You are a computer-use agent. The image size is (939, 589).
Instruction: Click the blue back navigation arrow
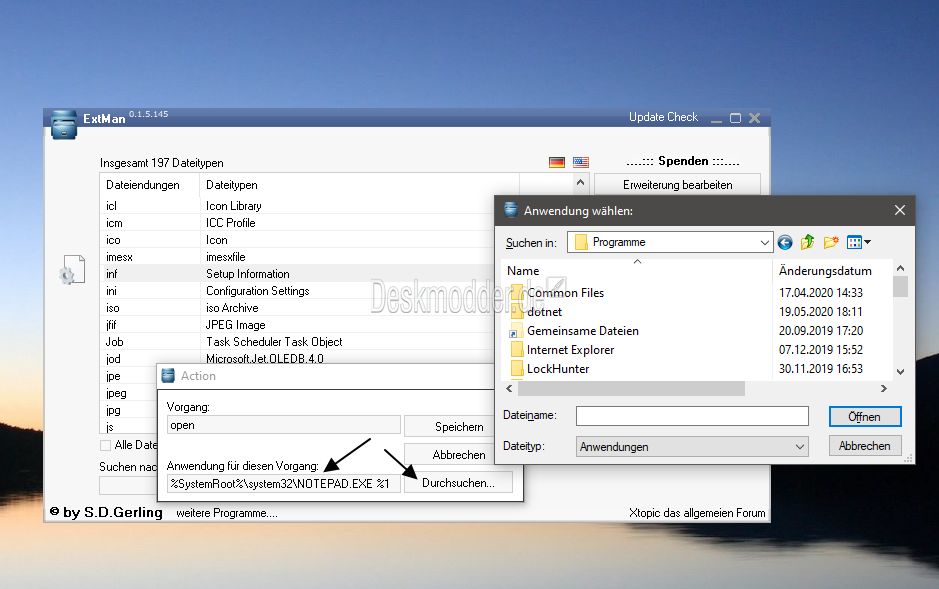(x=785, y=241)
